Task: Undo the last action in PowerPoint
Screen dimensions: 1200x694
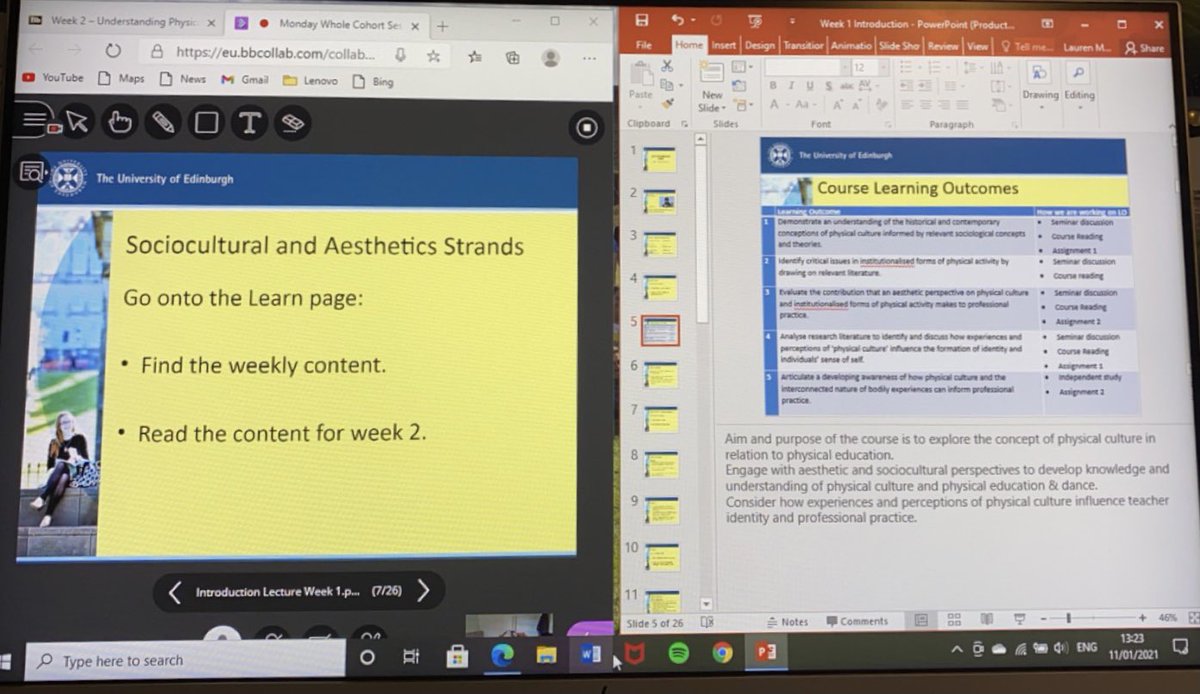Action: (x=678, y=21)
